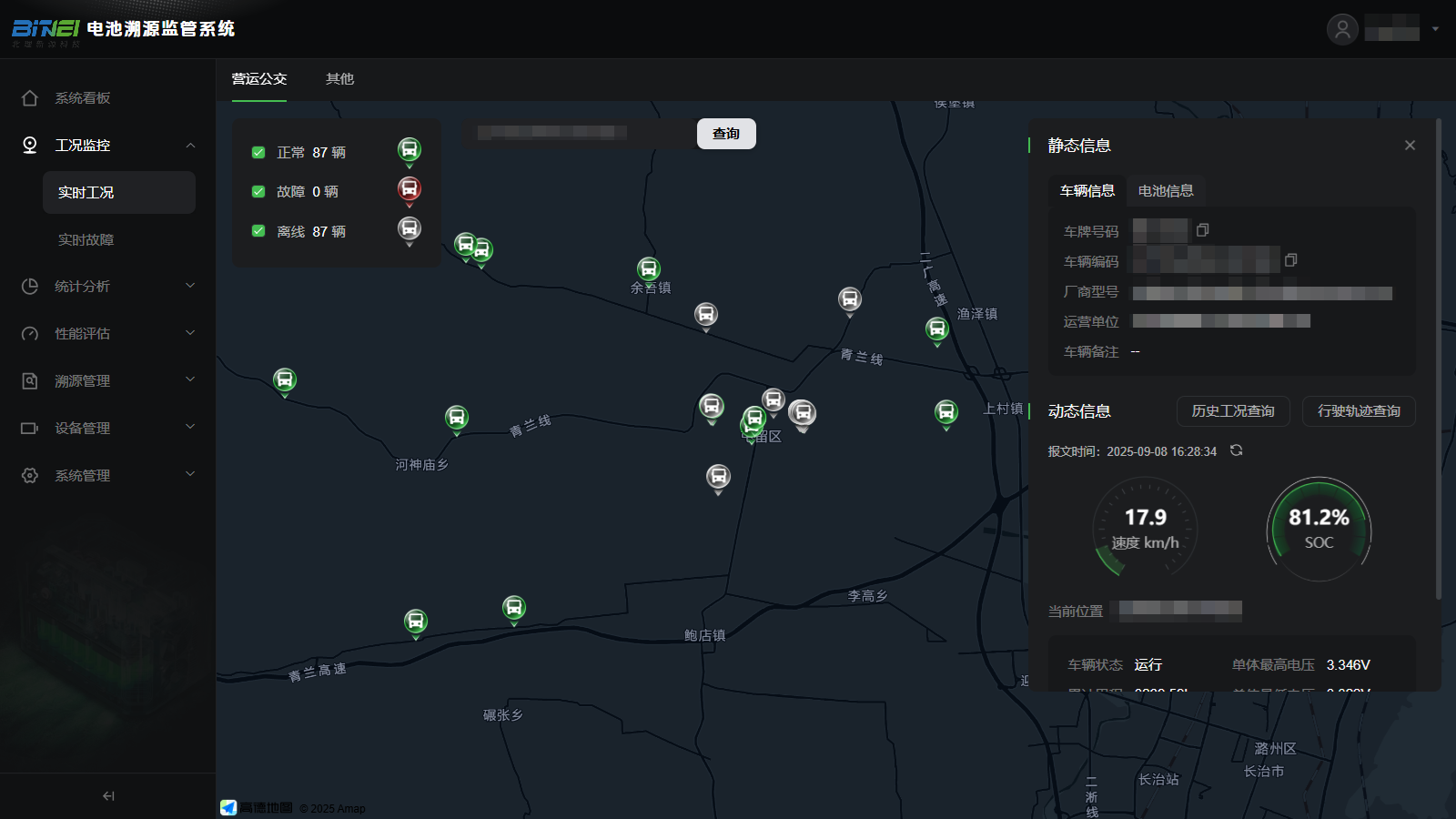Click the gray offline bus marker above 李高乡

[718, 476]
